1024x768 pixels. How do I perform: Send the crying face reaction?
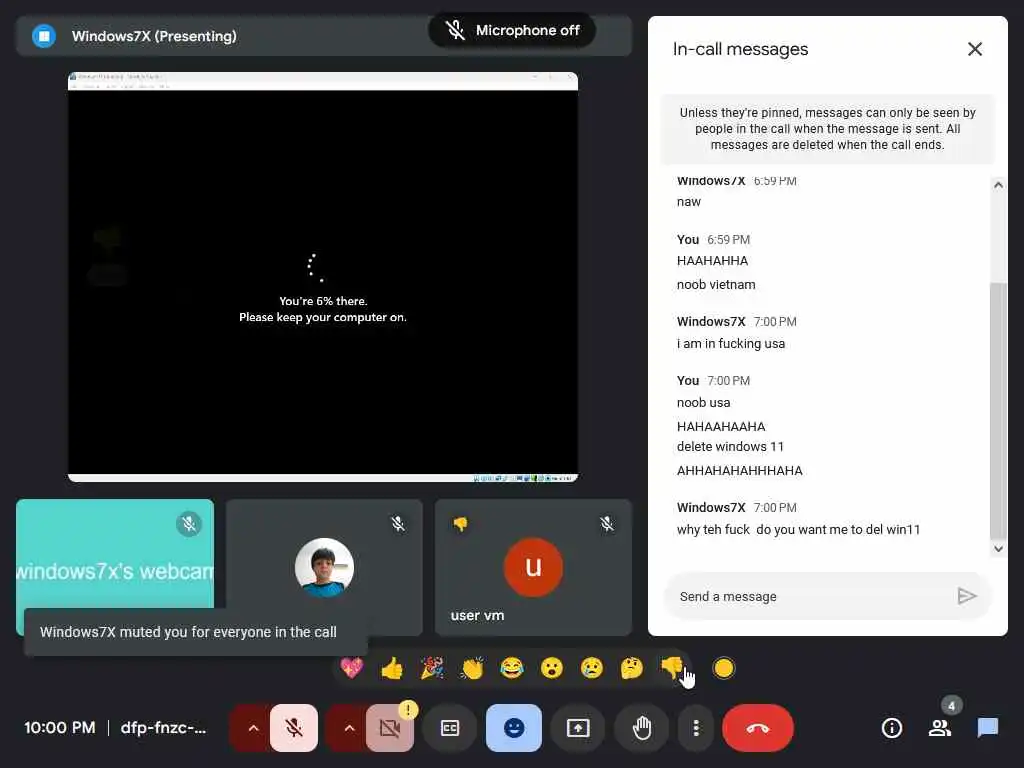[x=592, y=668]
